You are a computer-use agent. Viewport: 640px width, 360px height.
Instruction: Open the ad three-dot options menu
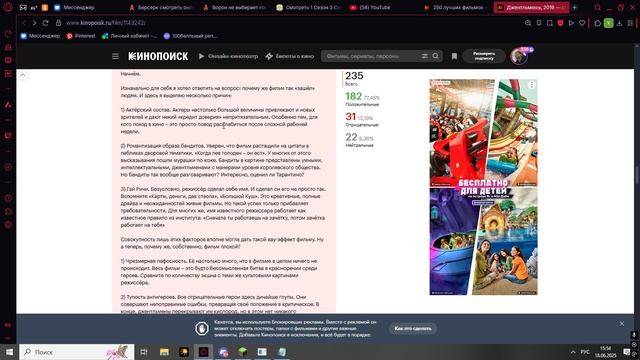coord(532,85)
